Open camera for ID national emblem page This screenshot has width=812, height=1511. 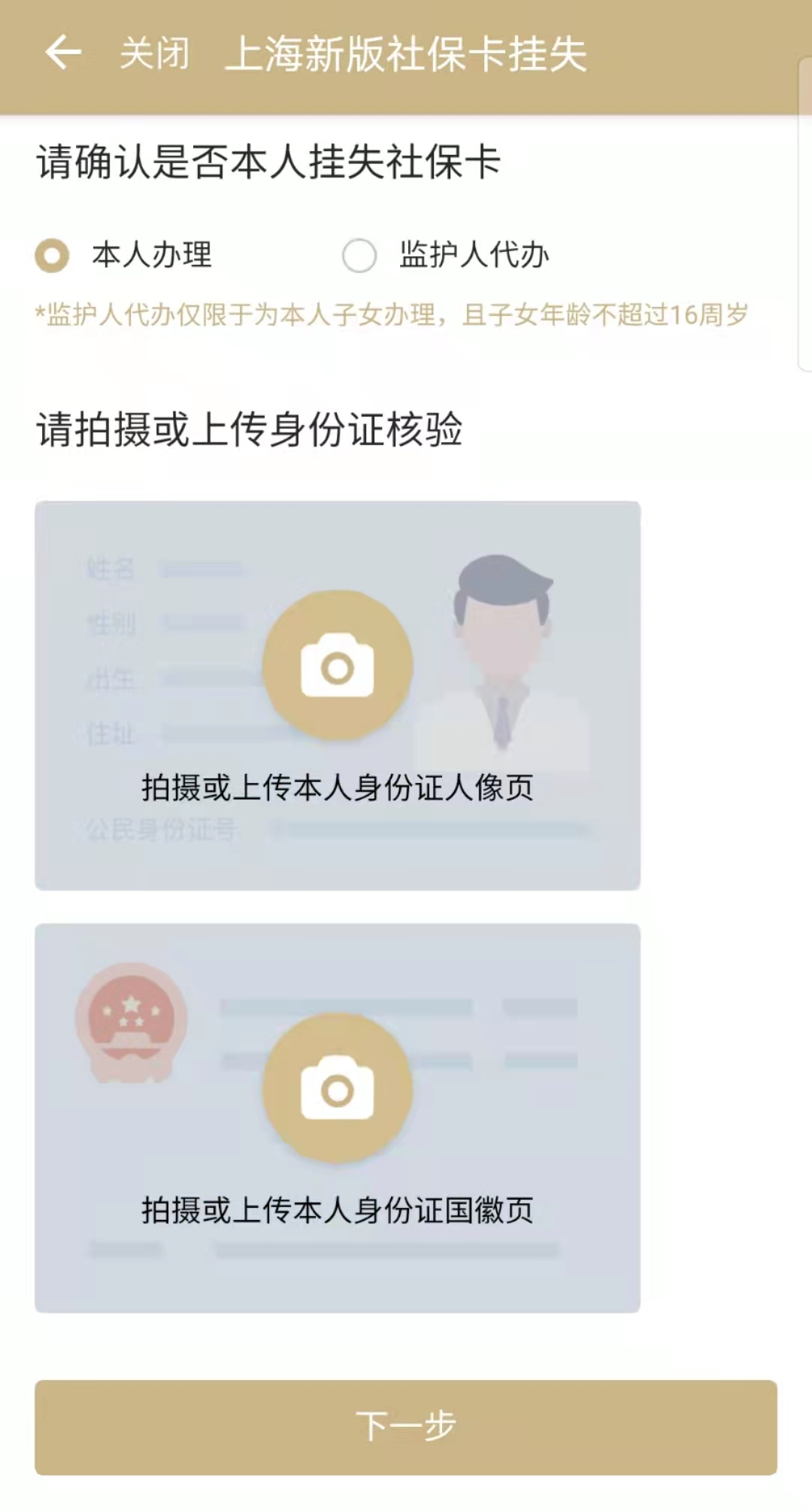tap(338, 1088)
